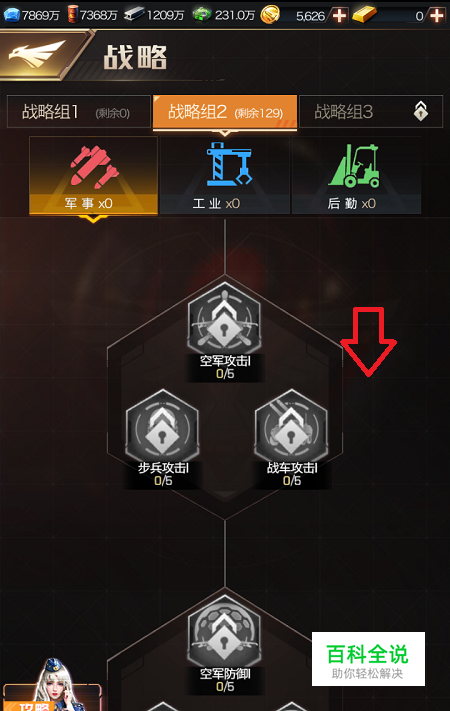Click the steel bar resource icon

pos(134,15)
